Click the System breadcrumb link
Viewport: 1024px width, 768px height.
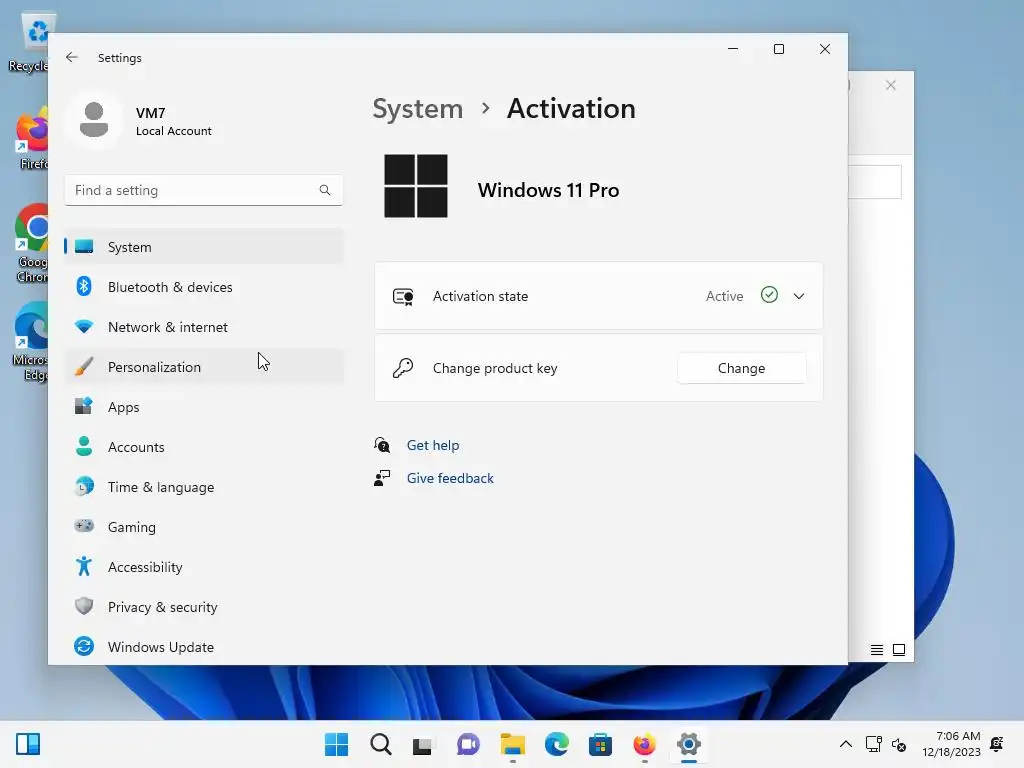tap(417, 108)
